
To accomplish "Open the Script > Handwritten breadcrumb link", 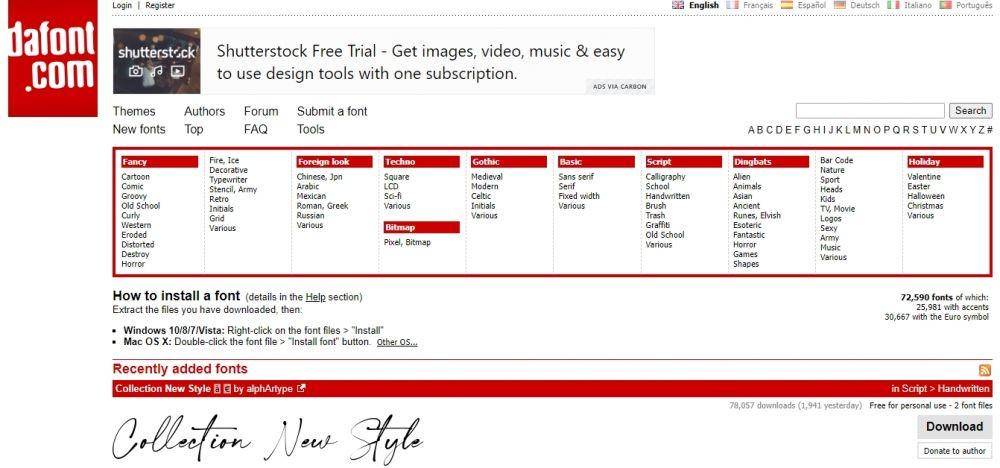I will [946, 388].
